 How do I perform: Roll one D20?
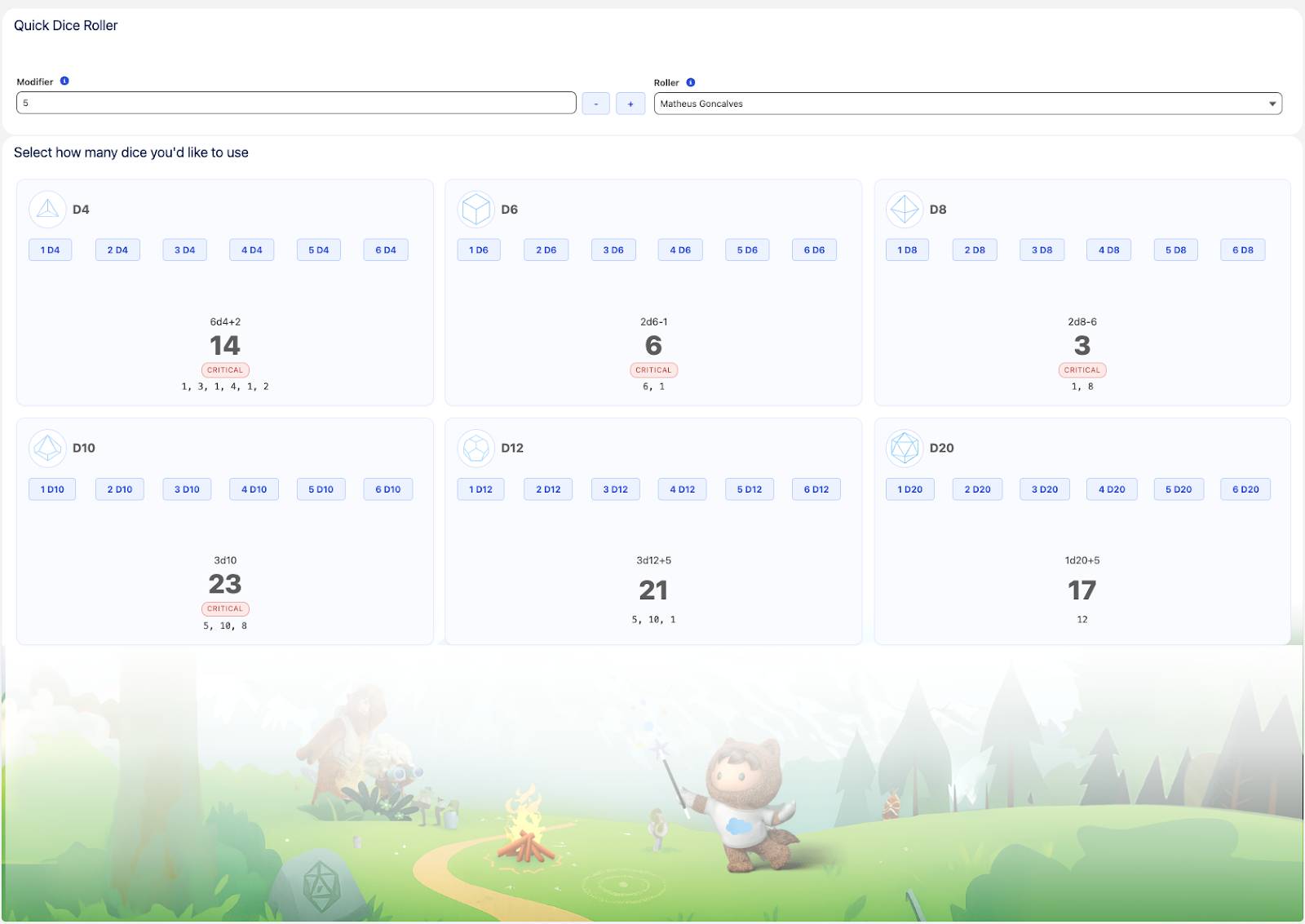pyautogui.click(x=909, y=489)
